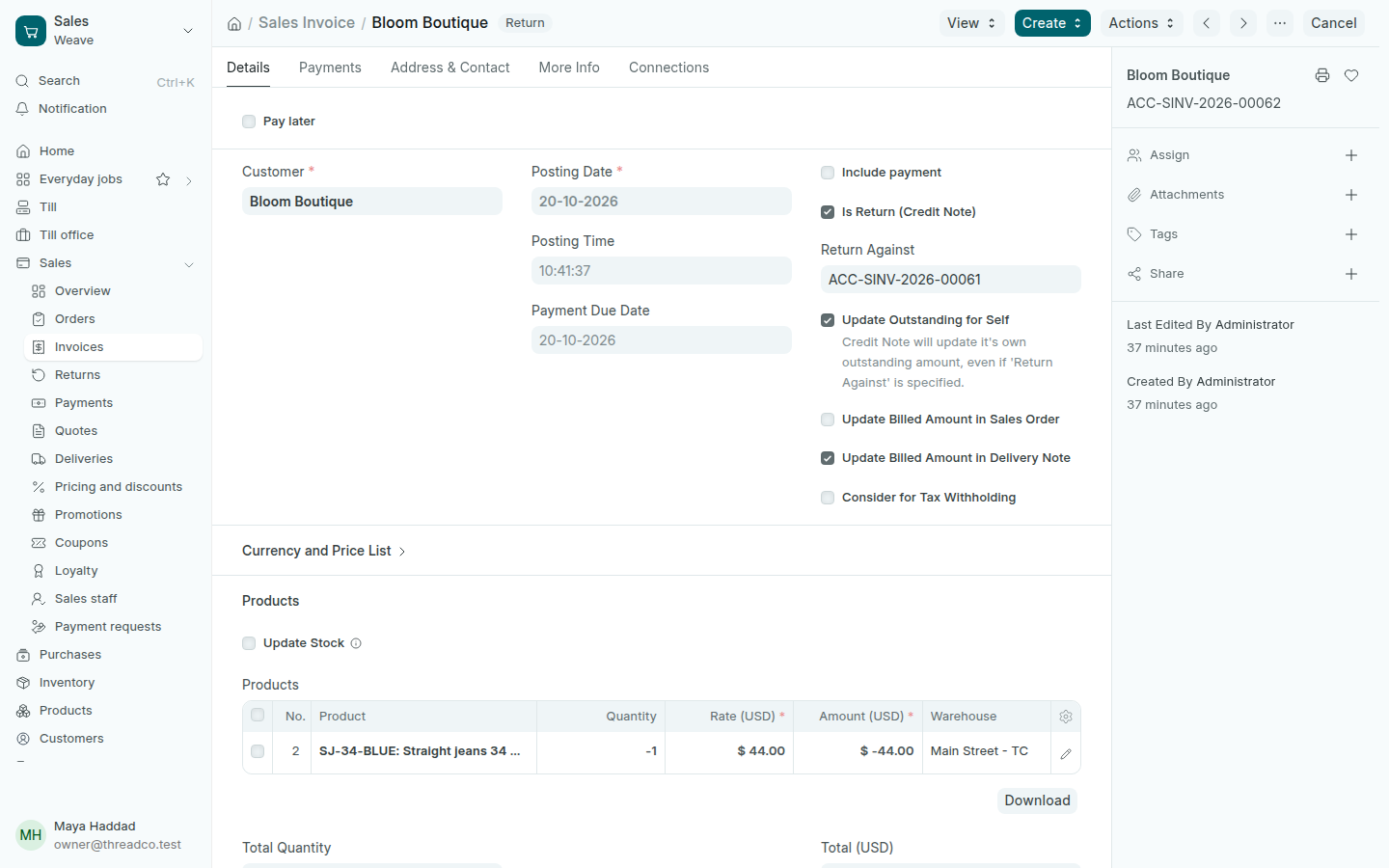The height and width of the screenshot is (868, 1389).
Task: Open Sales Invoice breadcrumb link
Action: point(307,23)
